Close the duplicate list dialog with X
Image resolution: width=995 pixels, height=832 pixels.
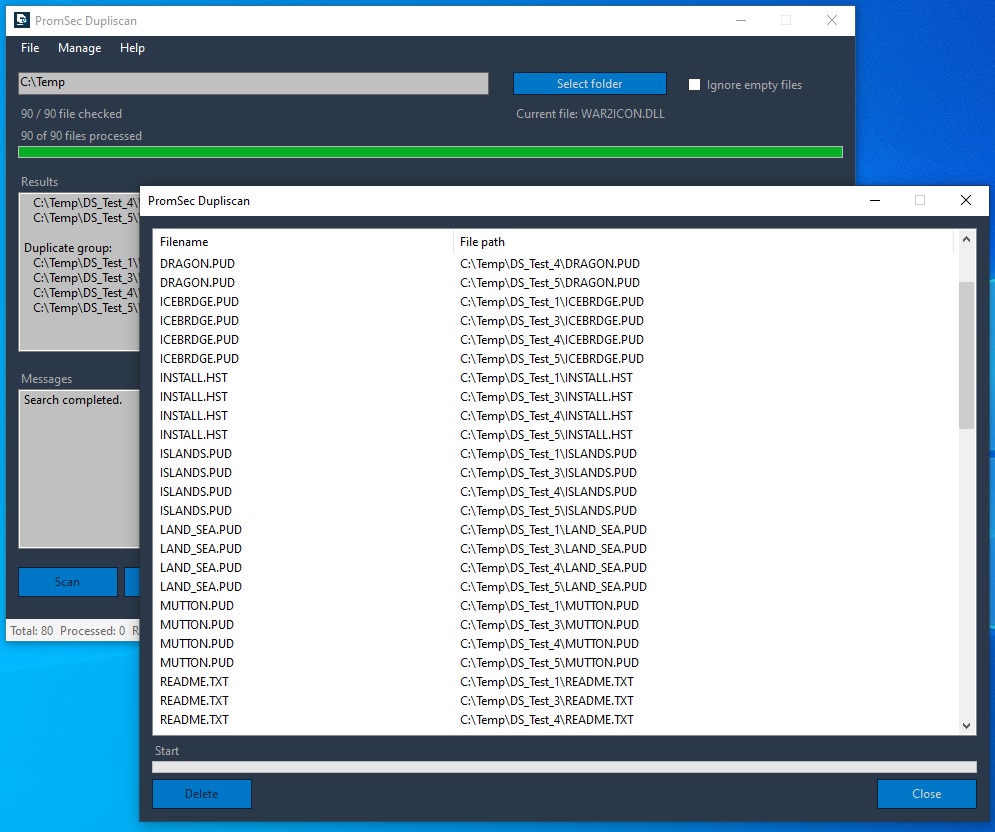click(x=965, y=200)
